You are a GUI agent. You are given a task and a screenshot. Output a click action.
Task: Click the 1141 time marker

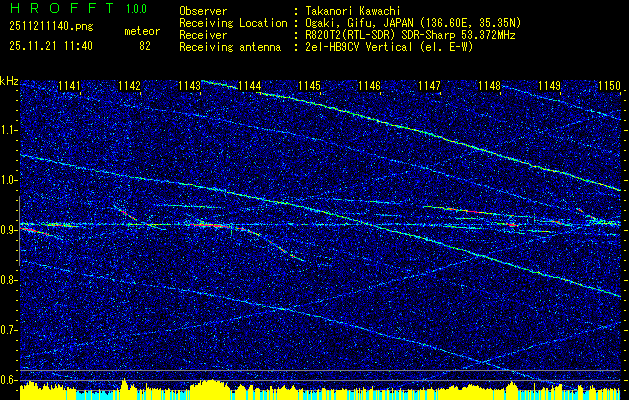69,86
